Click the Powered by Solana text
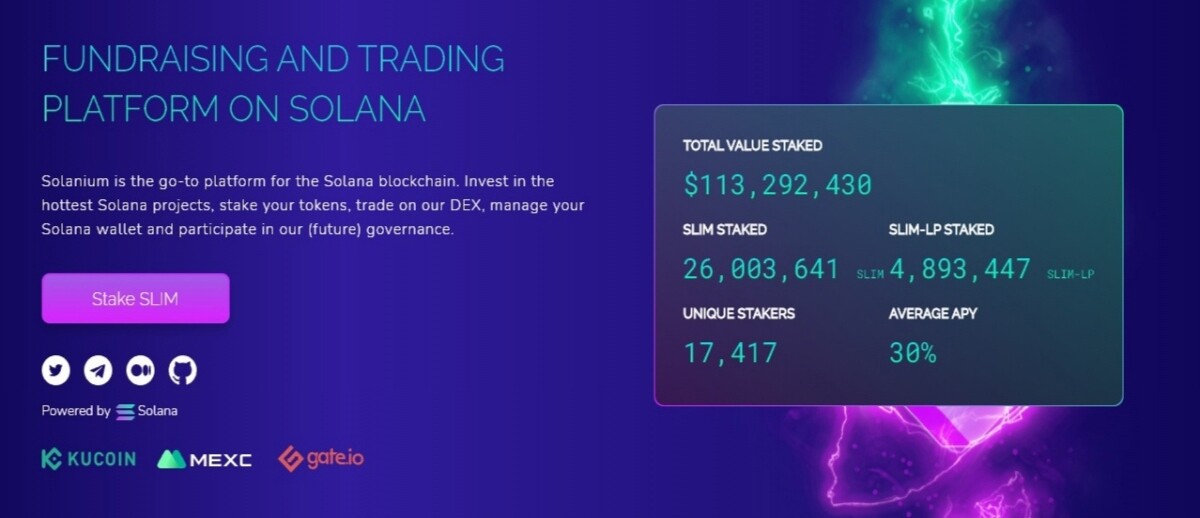The image size is (1200, 518). [110, 411]
